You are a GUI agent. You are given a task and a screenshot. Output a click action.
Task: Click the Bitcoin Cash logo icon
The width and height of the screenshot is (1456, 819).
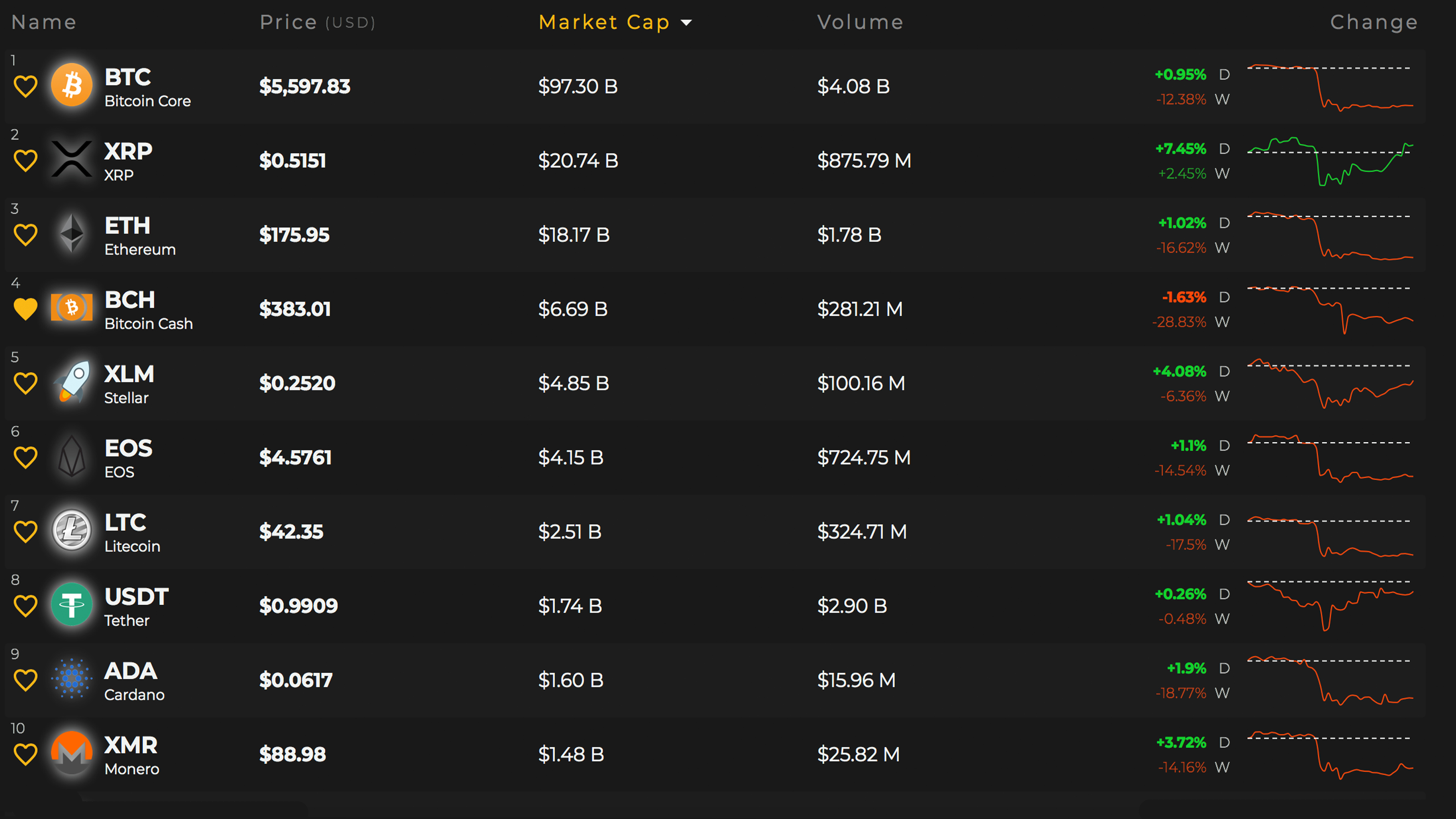point(72,308)
